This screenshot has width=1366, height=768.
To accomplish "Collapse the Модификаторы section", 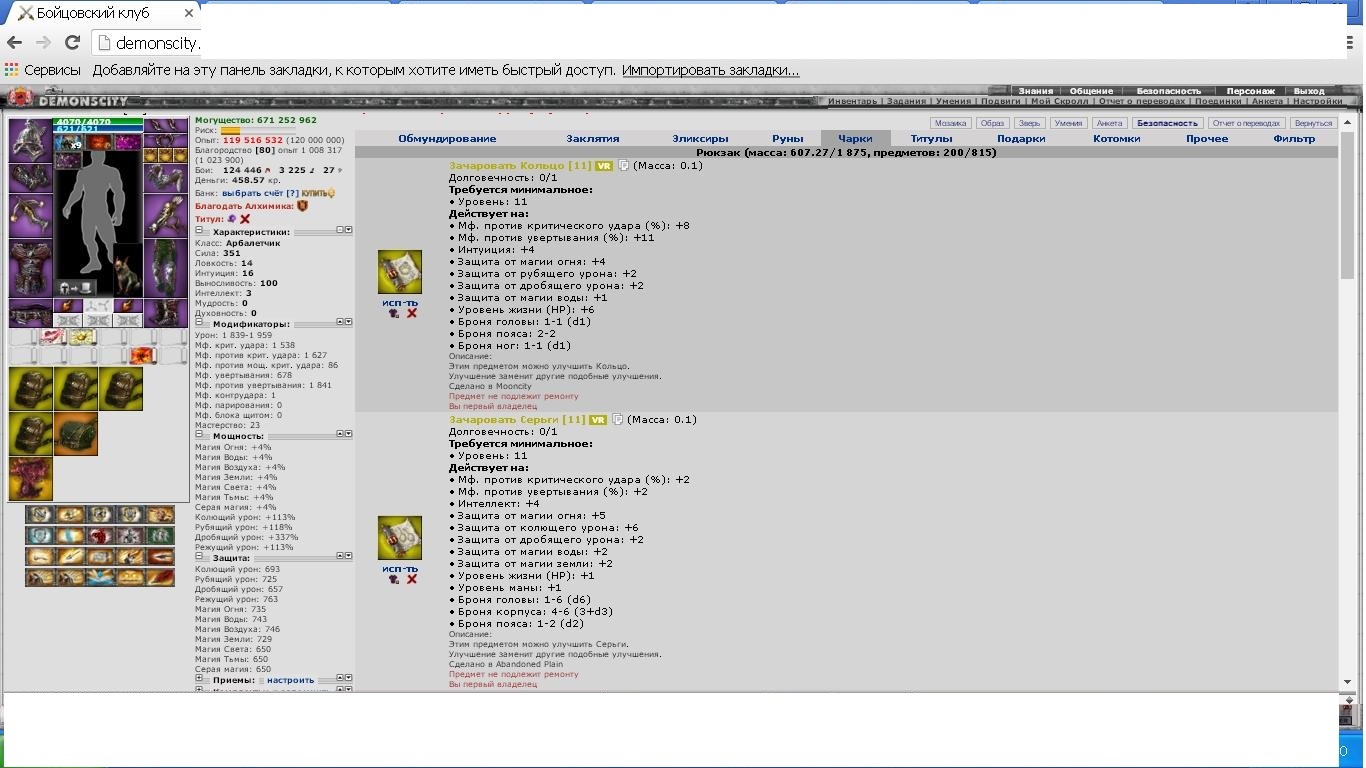I will click(199, 322).
